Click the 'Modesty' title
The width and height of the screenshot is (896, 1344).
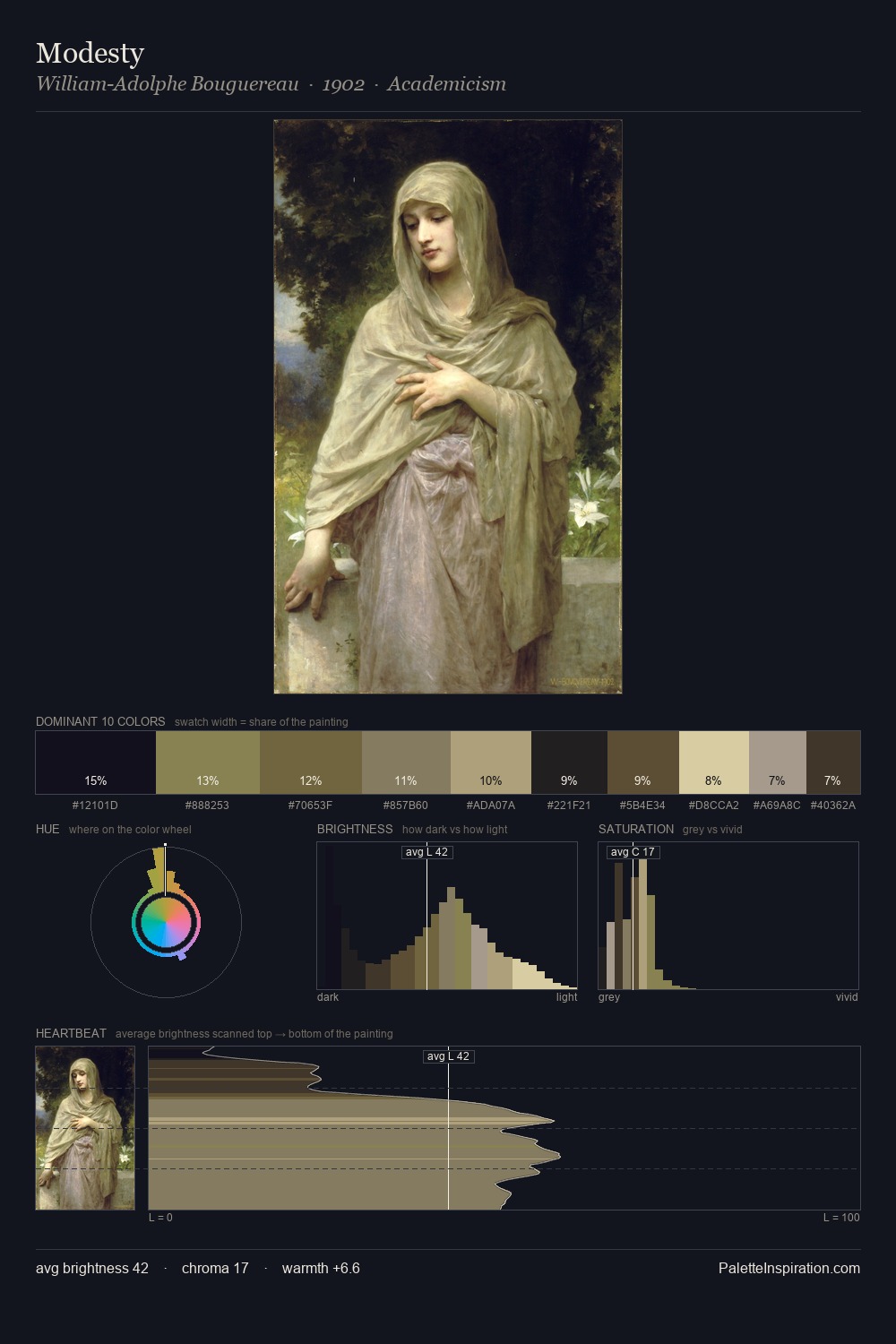90,53
